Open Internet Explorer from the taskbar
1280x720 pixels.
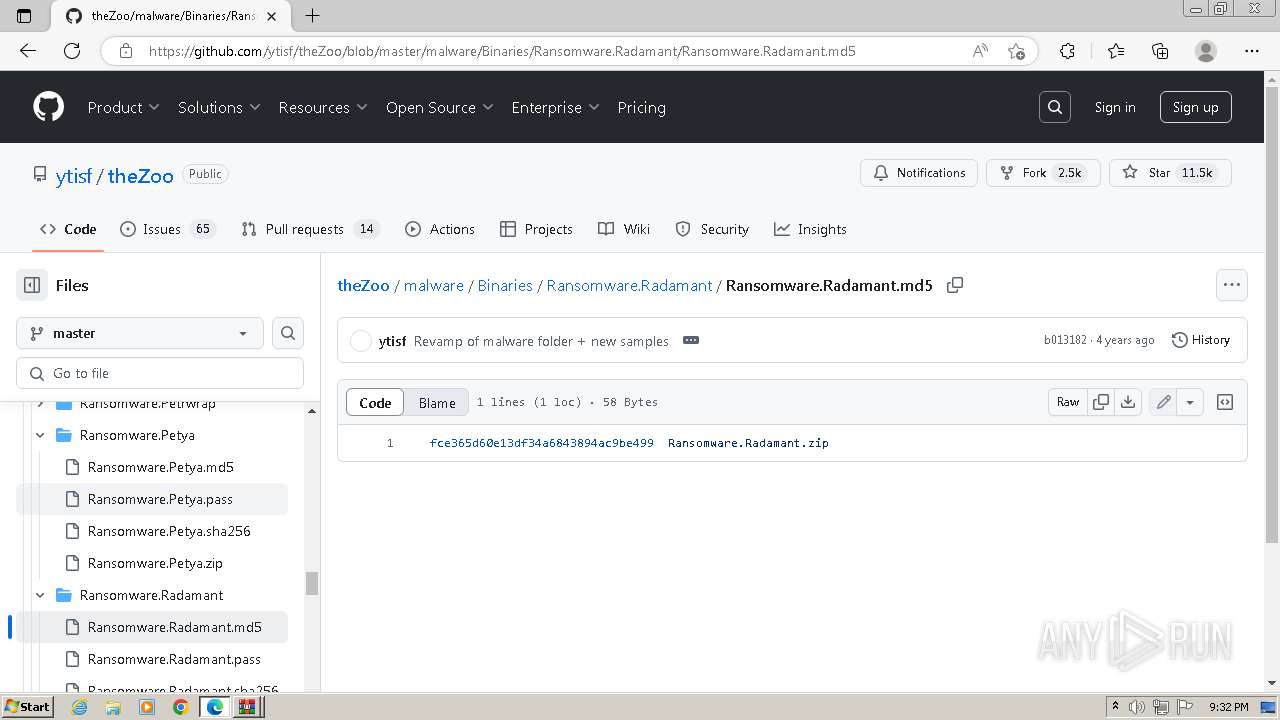click(x=80, y=707)
